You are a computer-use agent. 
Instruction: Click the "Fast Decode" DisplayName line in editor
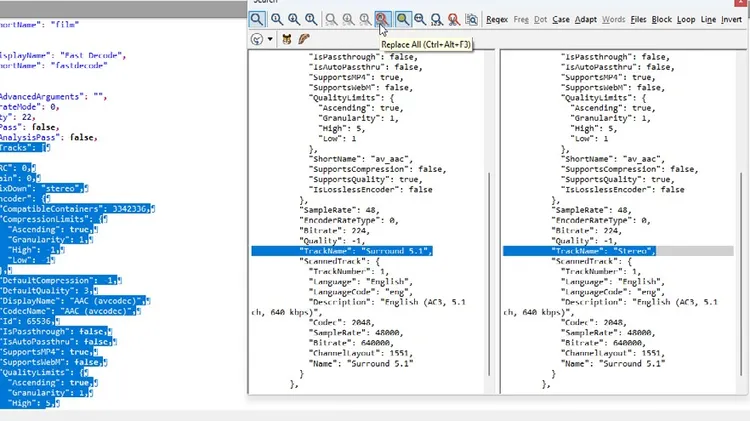point(63,55)
